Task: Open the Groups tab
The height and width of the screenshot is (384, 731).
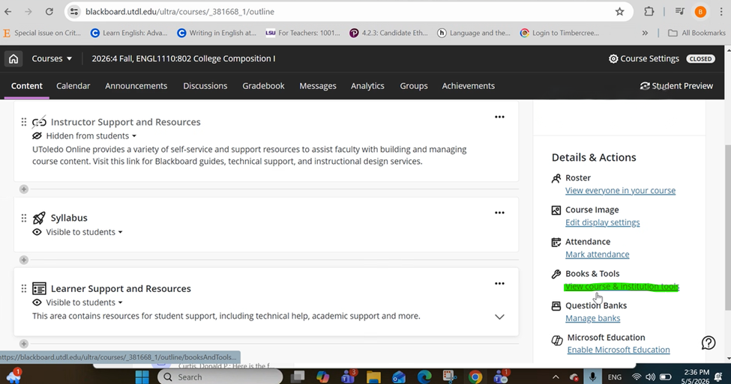Action: pos(414,86)
